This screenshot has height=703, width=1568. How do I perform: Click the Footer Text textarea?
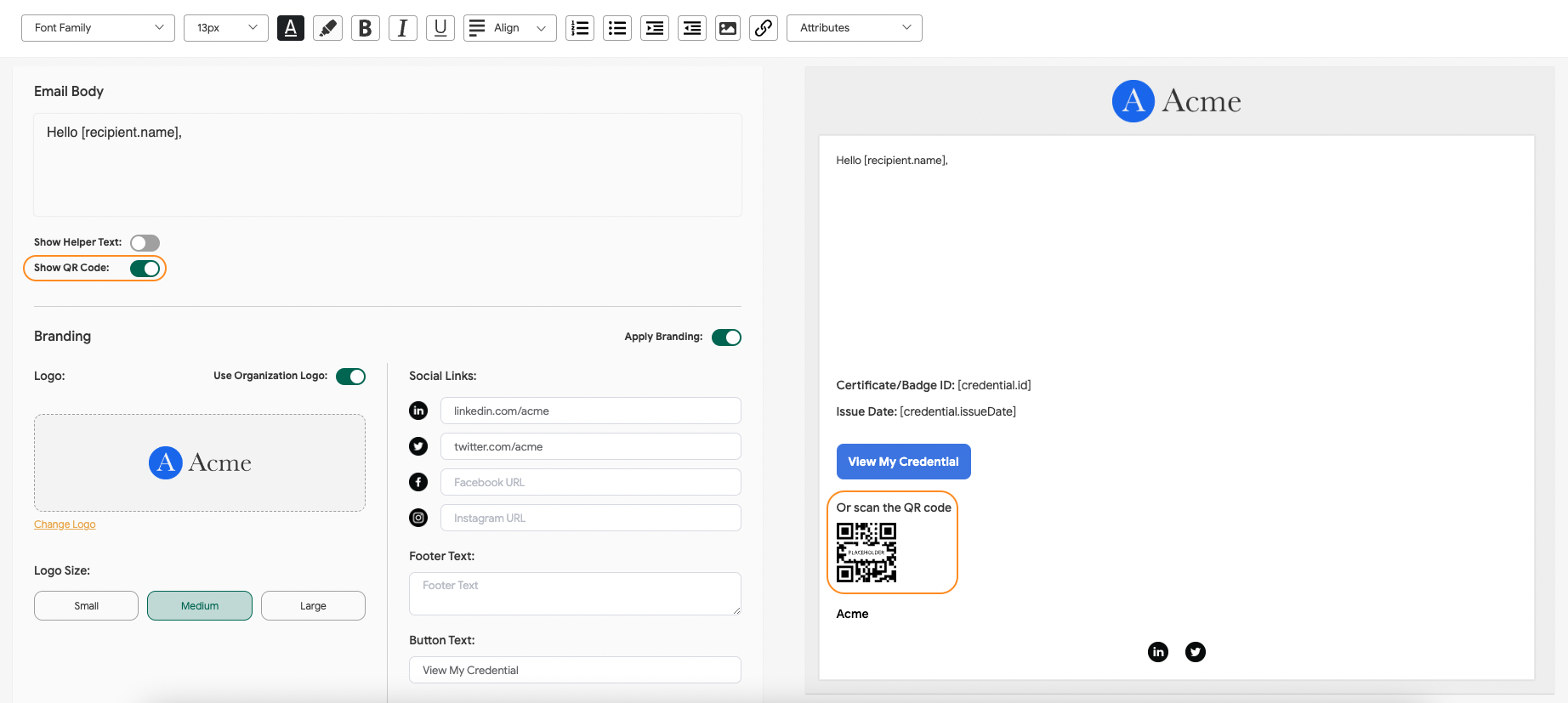click(575, 593)
